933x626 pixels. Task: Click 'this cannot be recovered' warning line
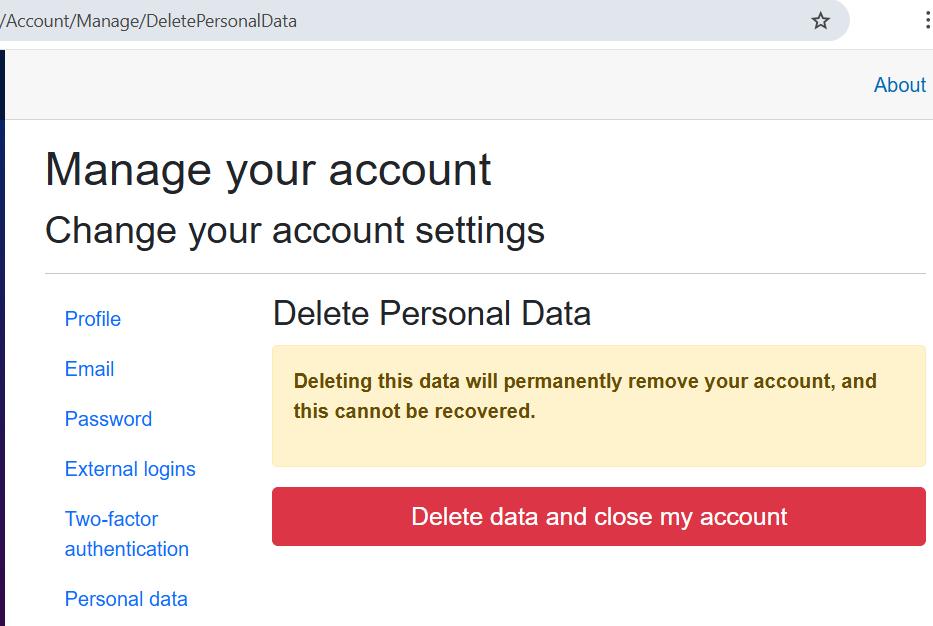coord(414,411)
